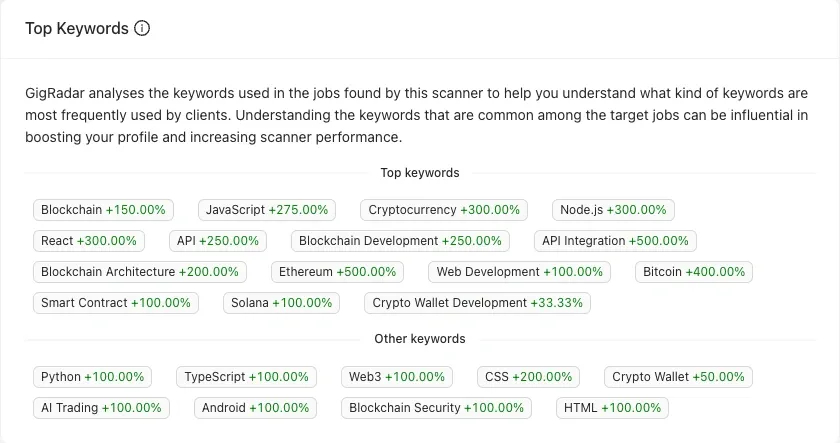Click the GigRadar description paragraph
Viewport: 840px width, 443px height.
tap(416, 115)
